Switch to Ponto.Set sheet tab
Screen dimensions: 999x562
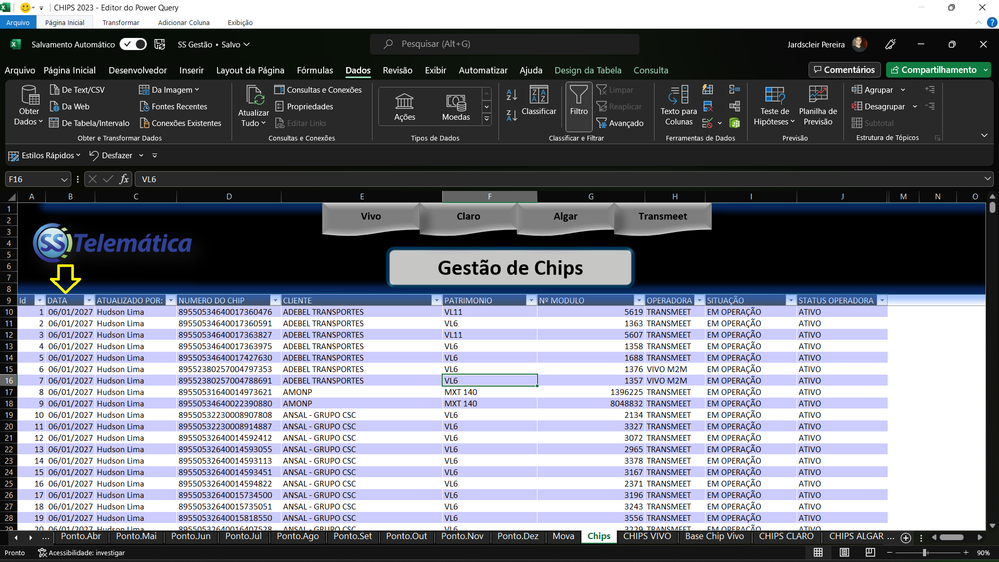[x=352, y=537]
